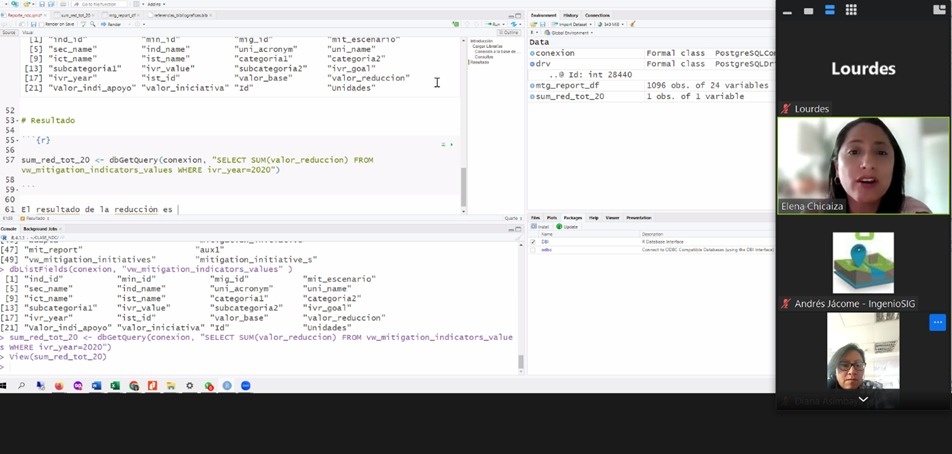Uncheck the DBI package checkbox
Image resolution: width=952 pixels, height=454 pixels.
(533, 242)
